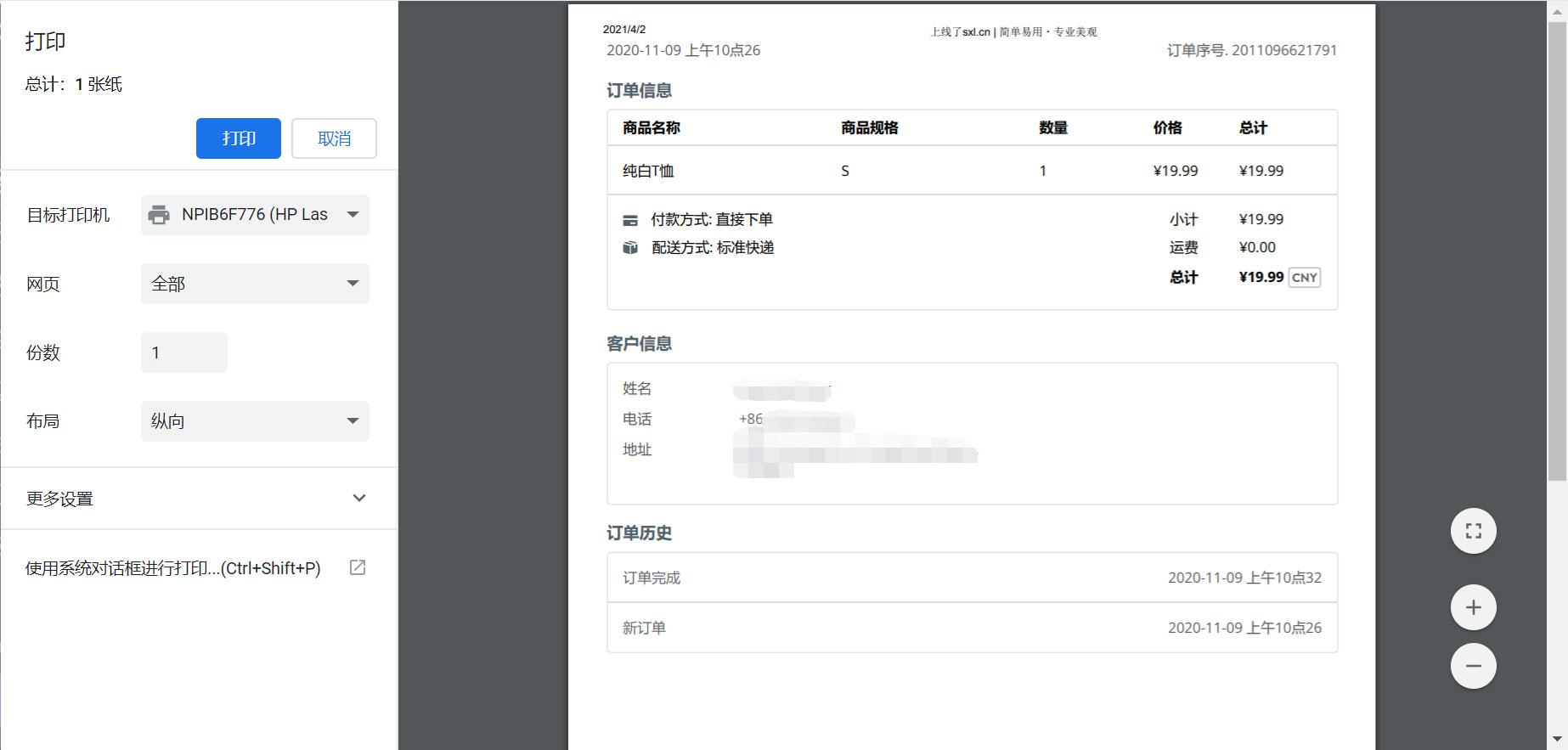Viewport: 1568px width, 750px height.
Task: Click the credit card payment icon
Action: click(x=630, y=221)
